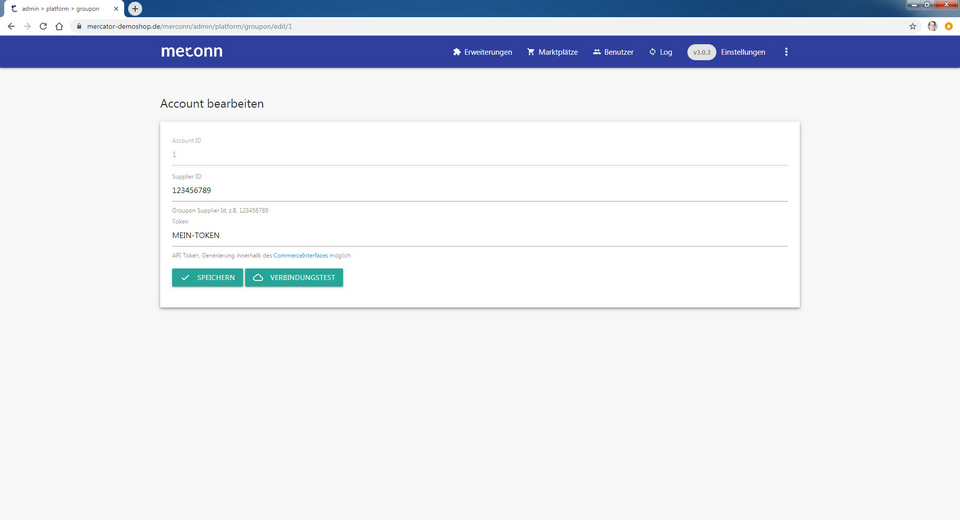This screenshot has height=520, width=960.
Task: Open the browser home page
Action: (59, 26)
